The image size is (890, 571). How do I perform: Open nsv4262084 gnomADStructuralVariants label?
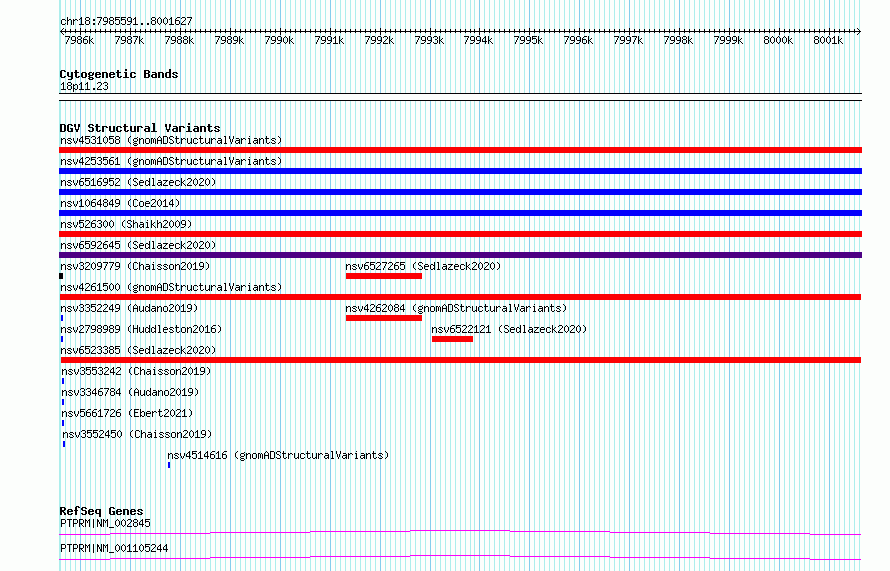pyautogui.click(x=456, y=308)
